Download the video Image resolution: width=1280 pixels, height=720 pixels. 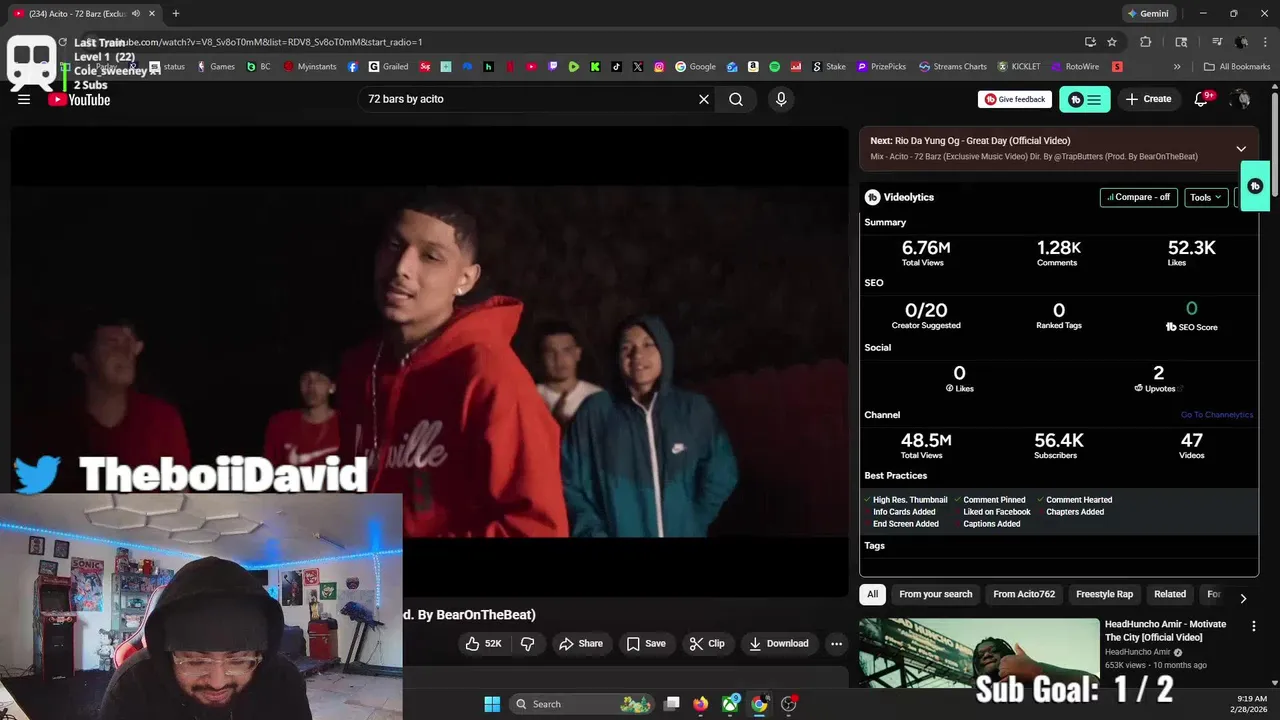coord(778,643)
